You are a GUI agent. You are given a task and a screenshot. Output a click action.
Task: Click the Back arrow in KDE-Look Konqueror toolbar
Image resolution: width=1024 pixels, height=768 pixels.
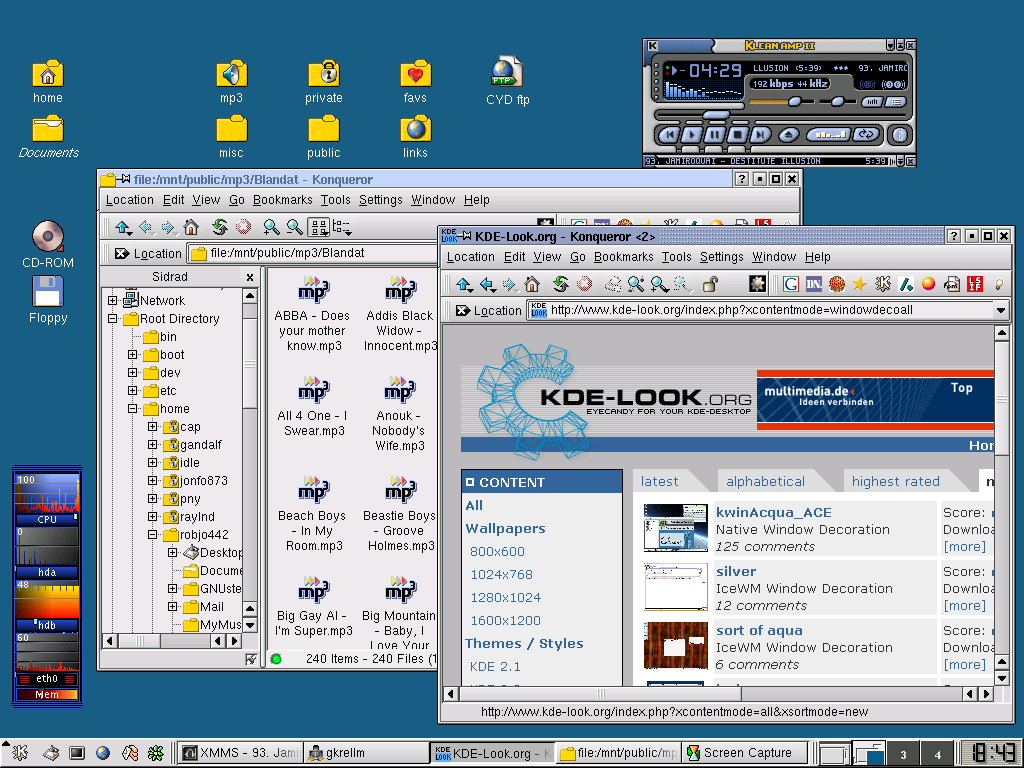tap(487, 284)
